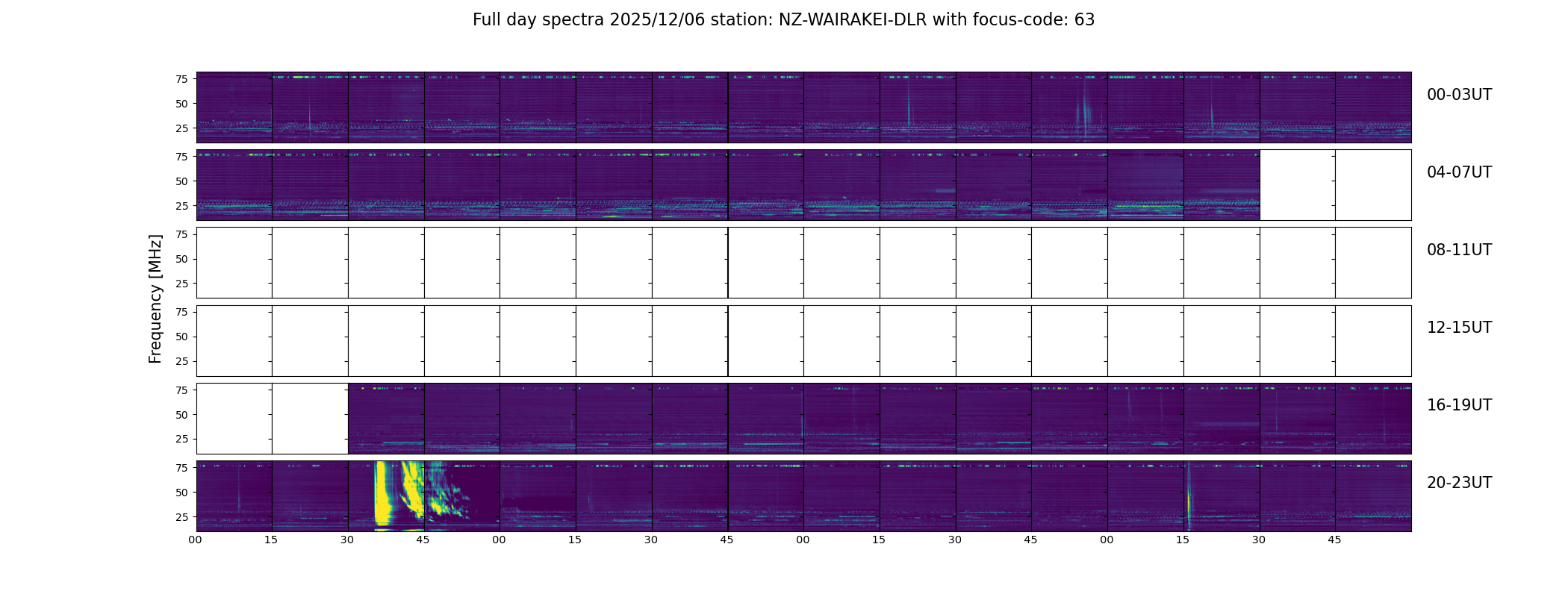Click the '00-03UT' row label
The width and height of the screenshot is (1568, 597).
[1459, 95]
